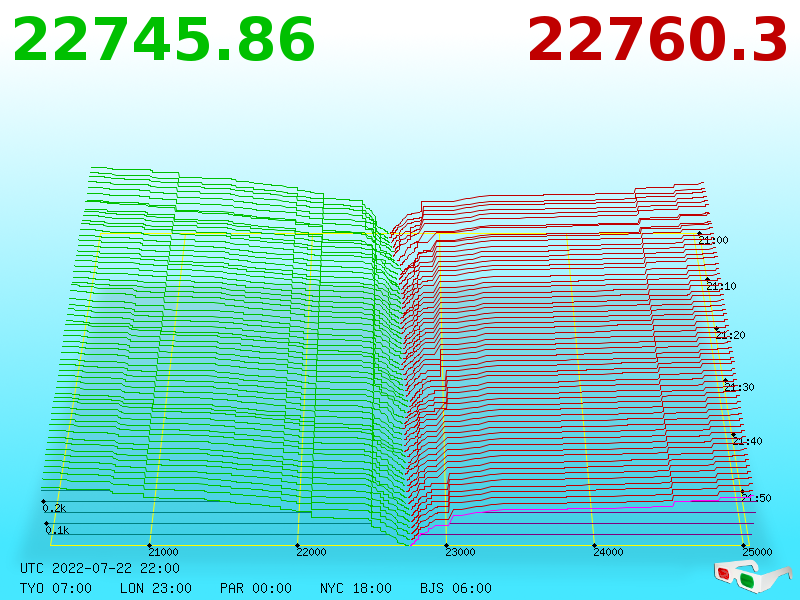Click the 3D anaglyph glasses icon
This screenshot has height=600, width=800.
753,576
